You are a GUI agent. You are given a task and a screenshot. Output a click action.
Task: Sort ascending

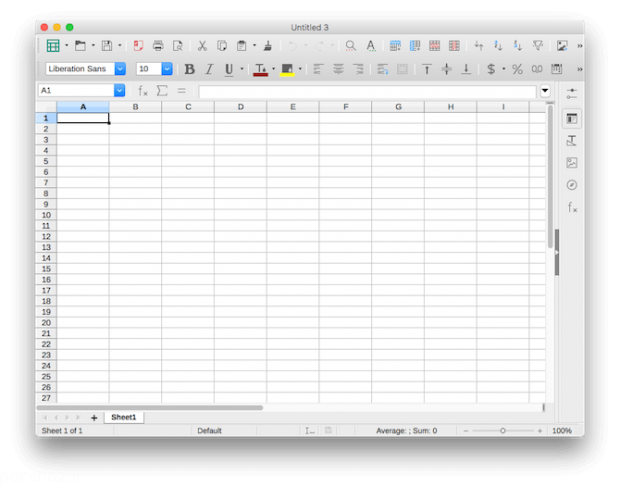click(498, 46)
